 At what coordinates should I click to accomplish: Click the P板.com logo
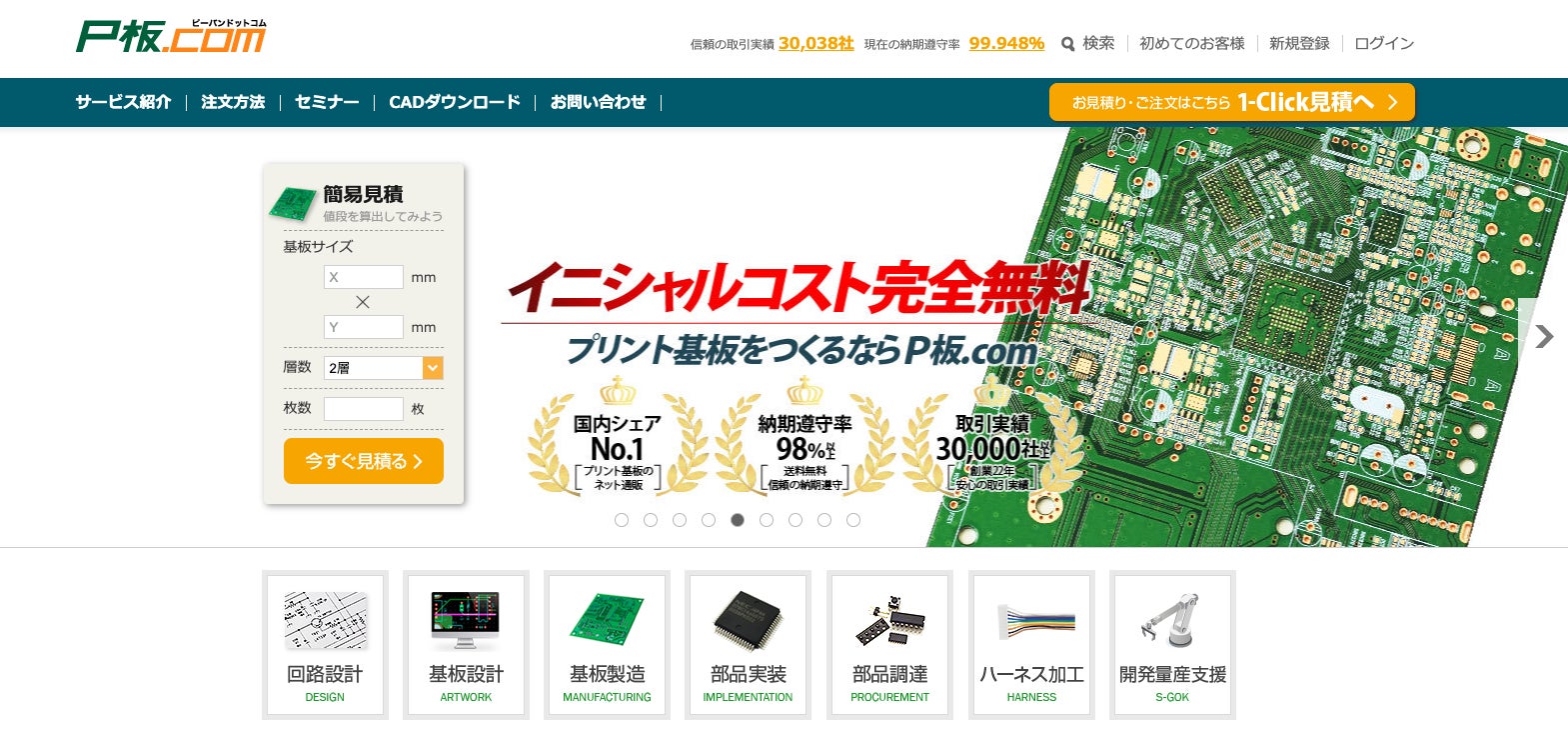171,36
